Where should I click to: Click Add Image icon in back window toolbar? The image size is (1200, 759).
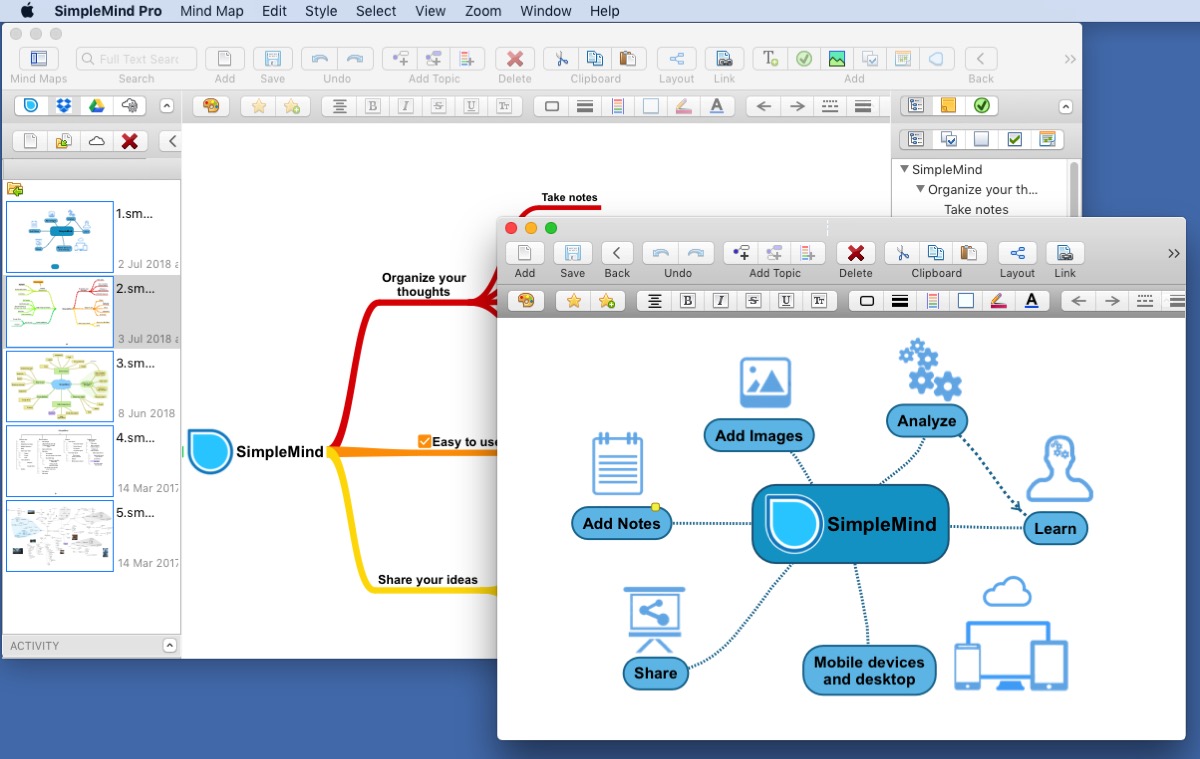tap(836, 58)
